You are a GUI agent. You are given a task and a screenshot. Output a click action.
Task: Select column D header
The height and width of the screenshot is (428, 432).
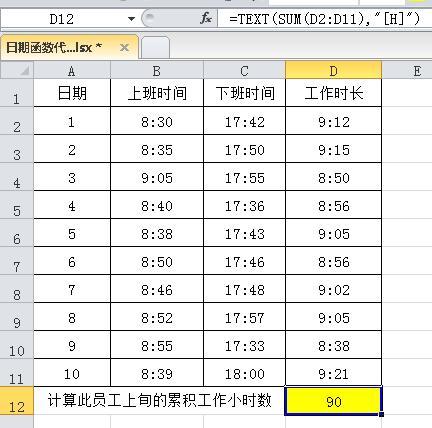(333, 70)
